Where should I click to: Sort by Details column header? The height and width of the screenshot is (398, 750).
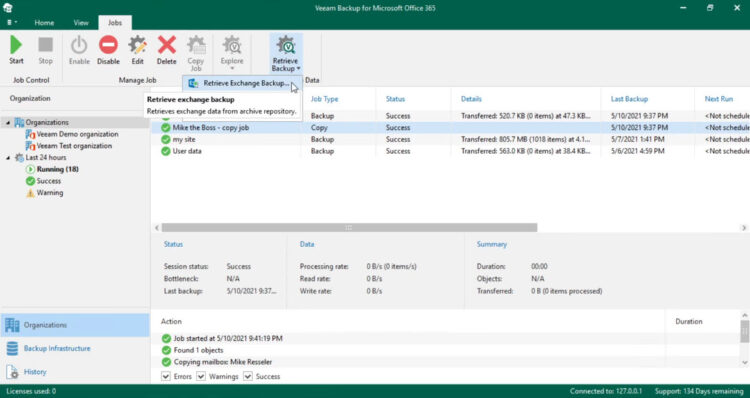pos(471,99)
